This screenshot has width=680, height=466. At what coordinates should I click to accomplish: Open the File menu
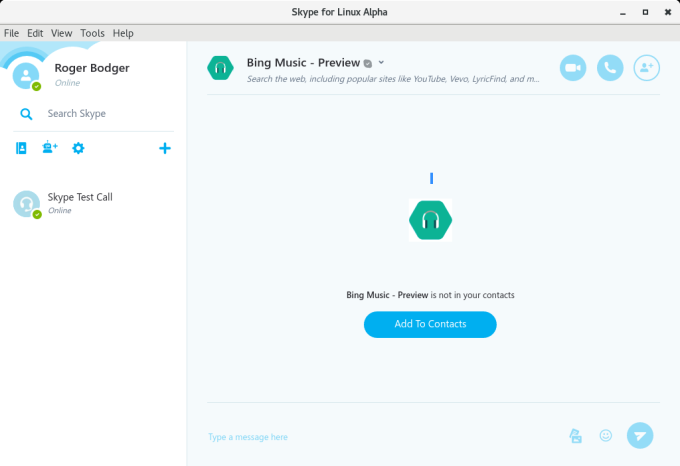tap(12, 33)
